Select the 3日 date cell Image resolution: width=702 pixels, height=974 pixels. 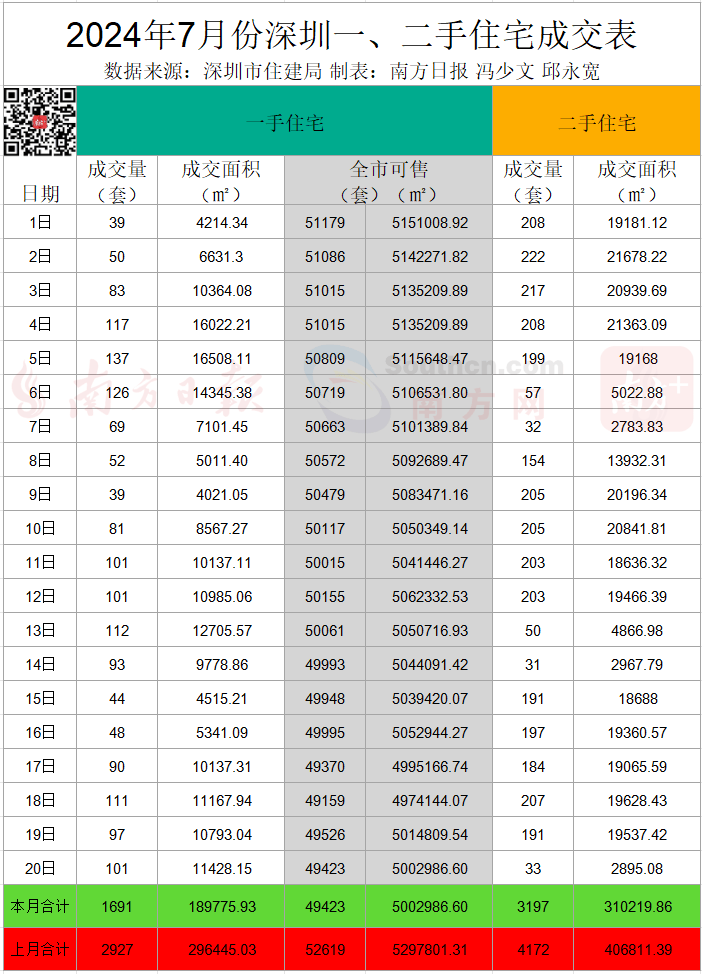pyautogui.click(x=40, y=290)
